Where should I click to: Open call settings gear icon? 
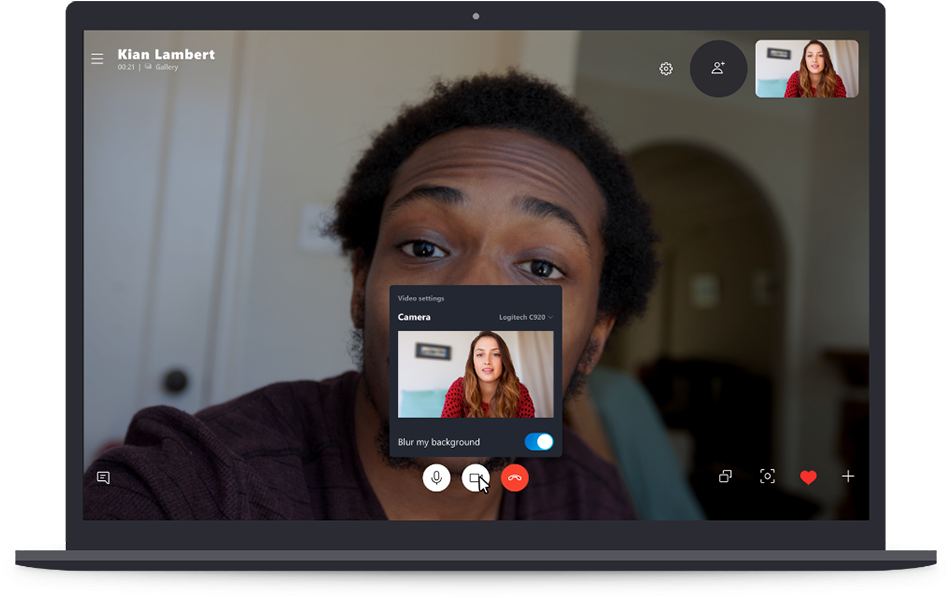(666, 69)
